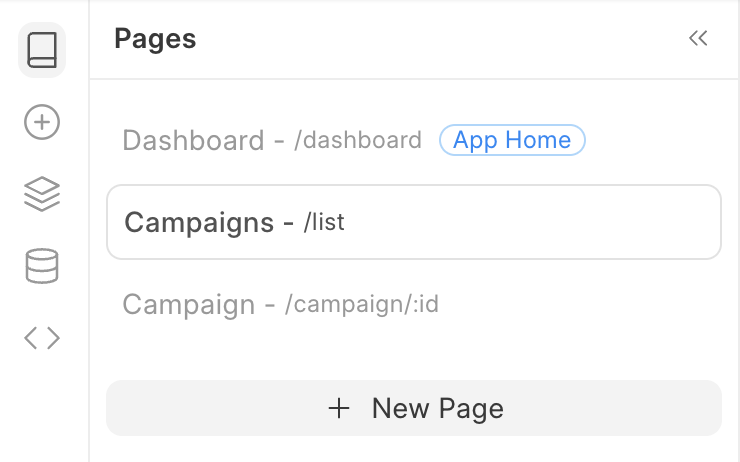Viewport: 740px width, 462px height.
Task: Collapse the Pages panel with double chevron
Action: (698, 39)
